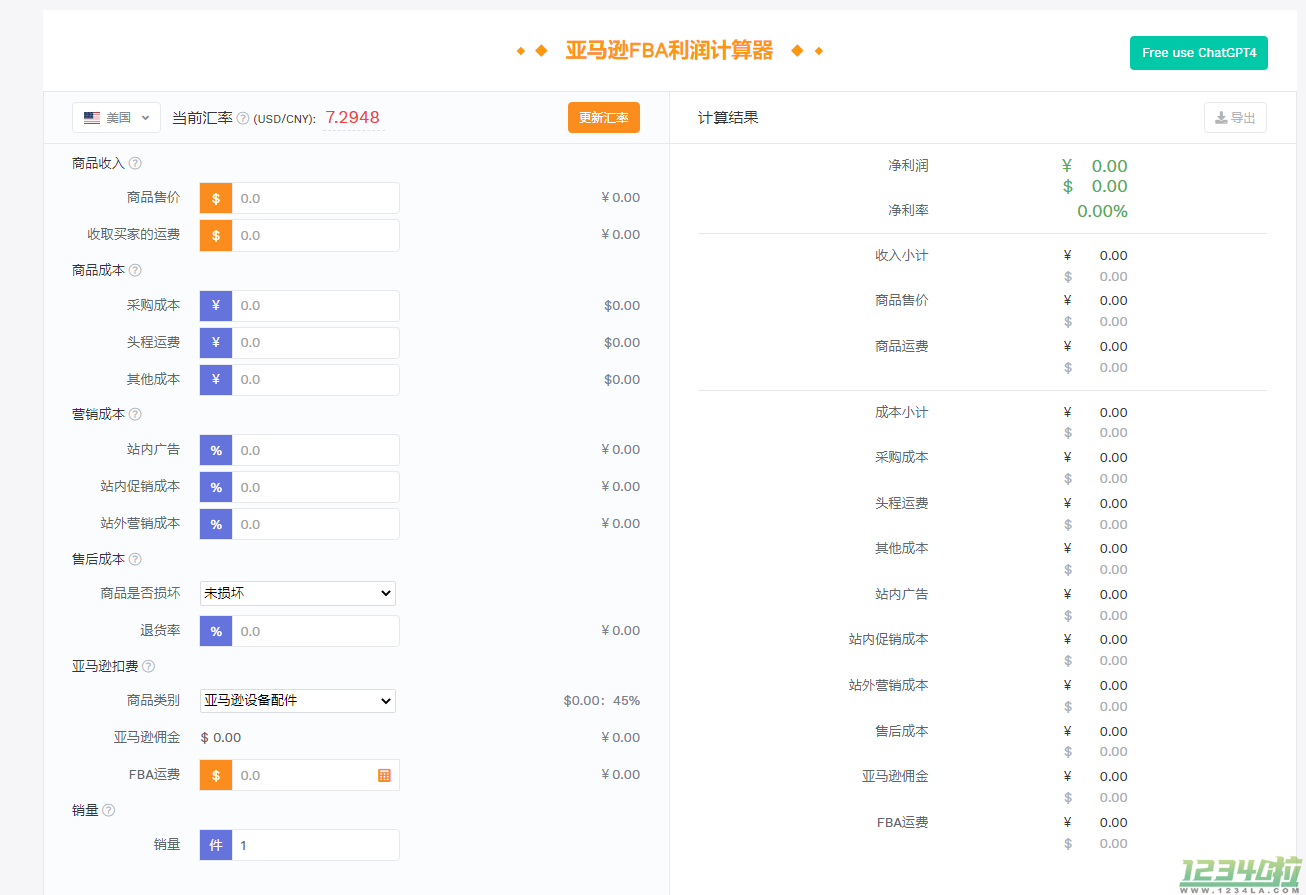Click the 导出 export button
Screen dimensions: 1306x895
point(1235,117)
